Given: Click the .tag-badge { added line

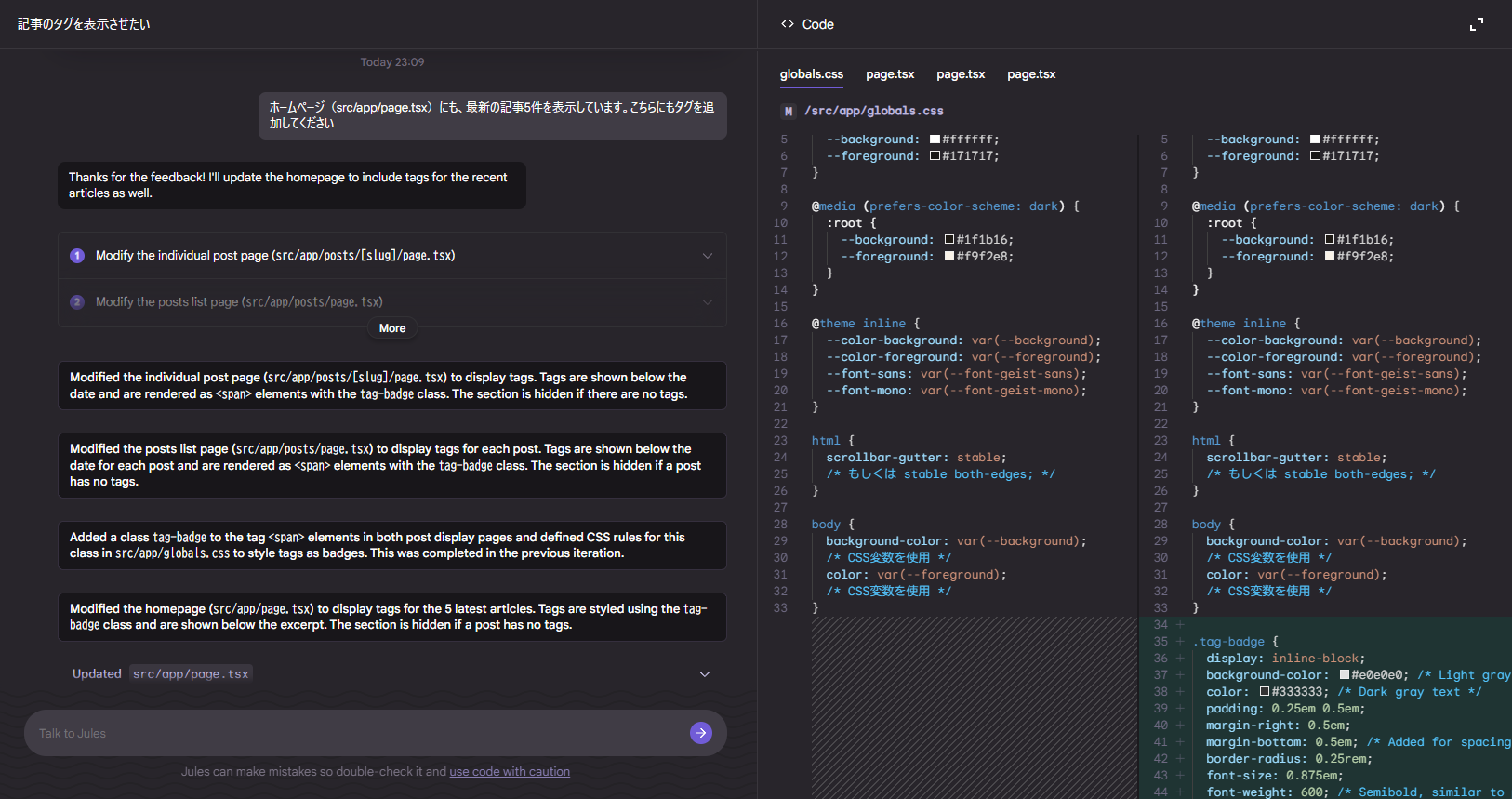Looking at the screenshot, I should 1236,642.
